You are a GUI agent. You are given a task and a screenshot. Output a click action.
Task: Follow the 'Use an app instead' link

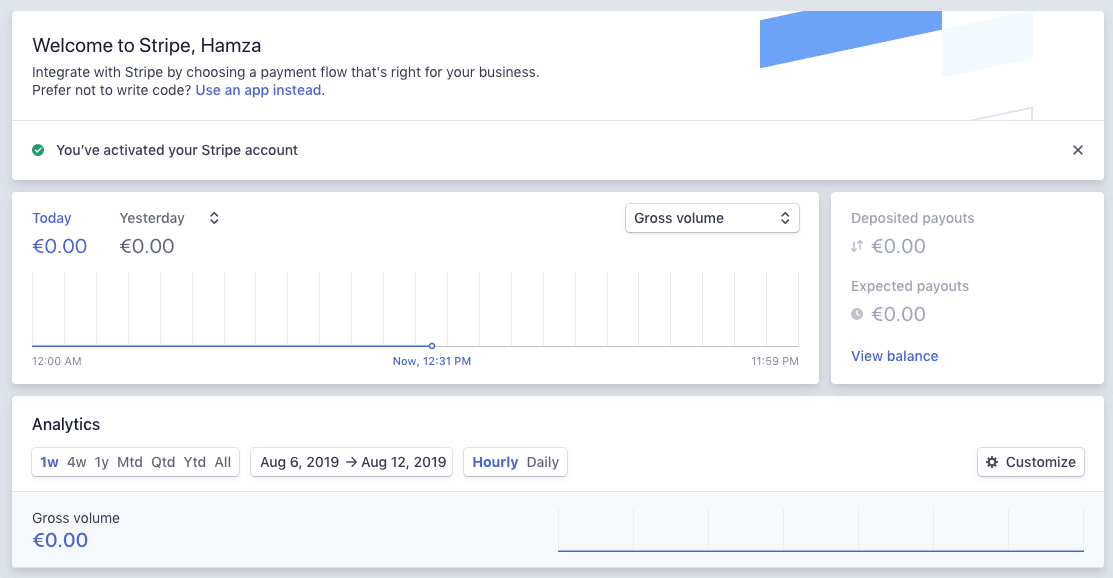point(258,90)
